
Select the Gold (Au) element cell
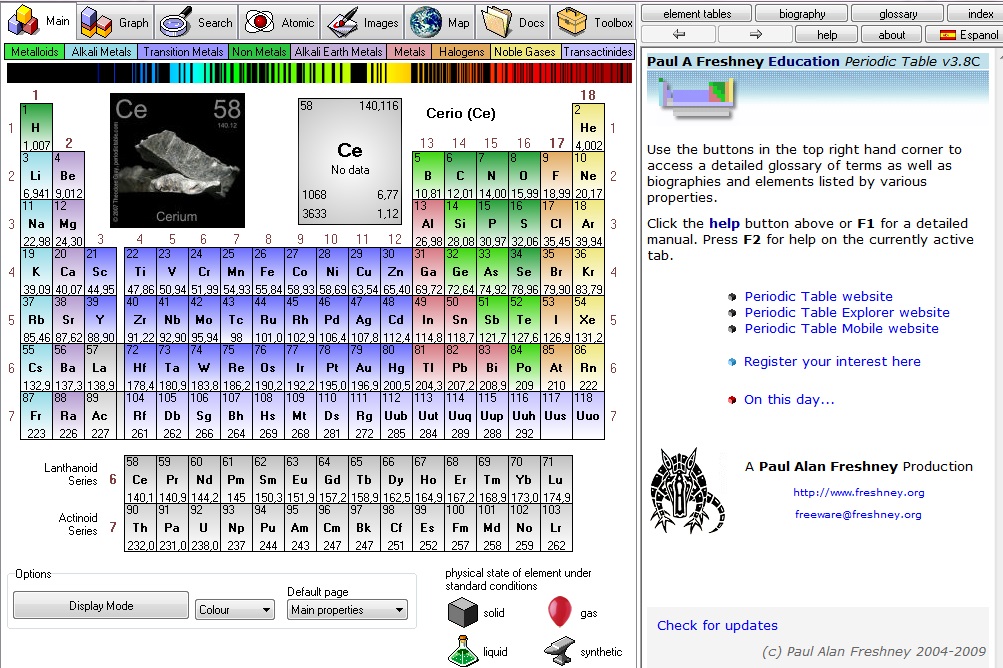point(363,366)
